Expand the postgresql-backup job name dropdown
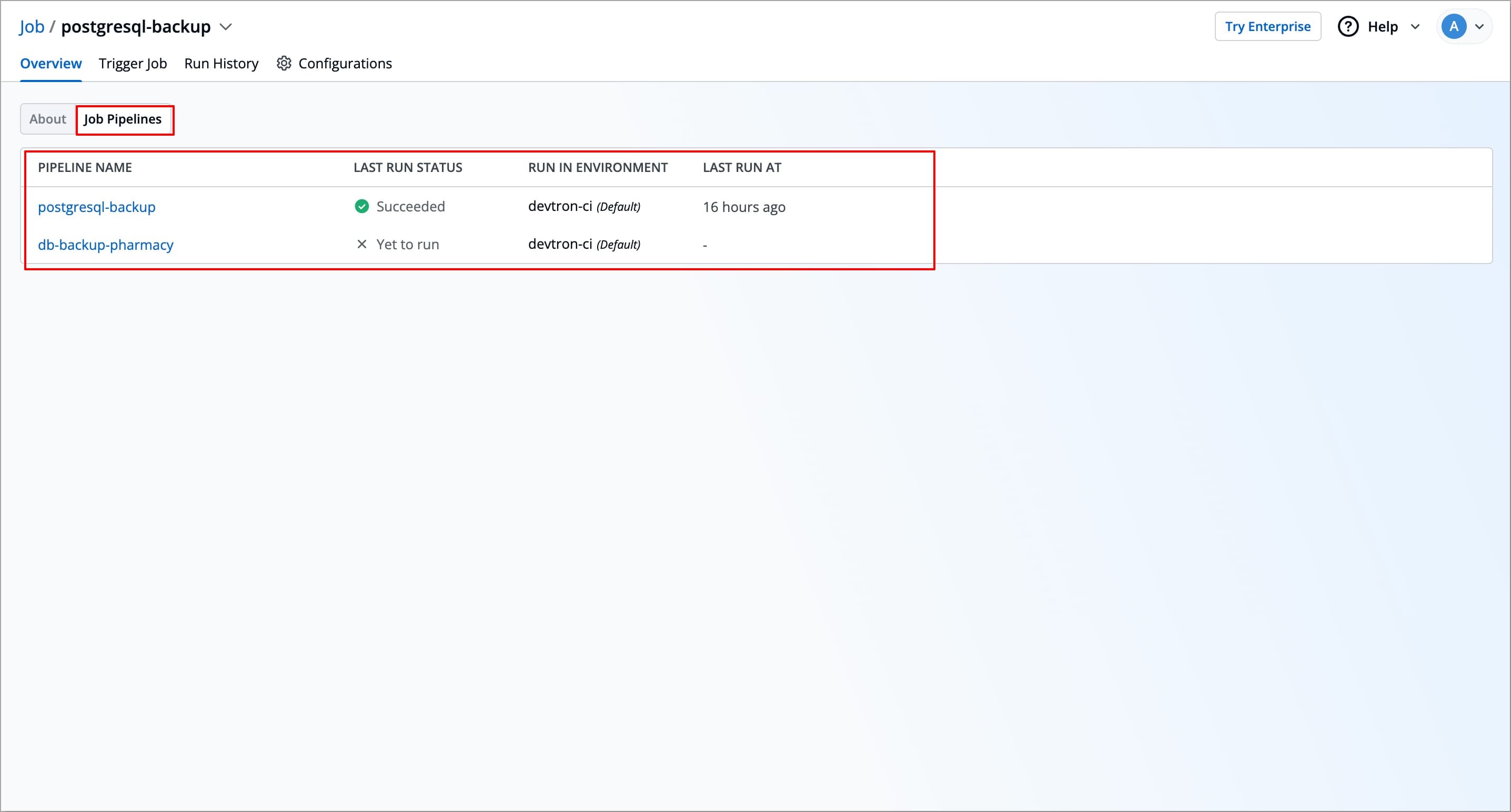Image resolution: width=1511 pixels, height=812 pixels. pos(226,27)
